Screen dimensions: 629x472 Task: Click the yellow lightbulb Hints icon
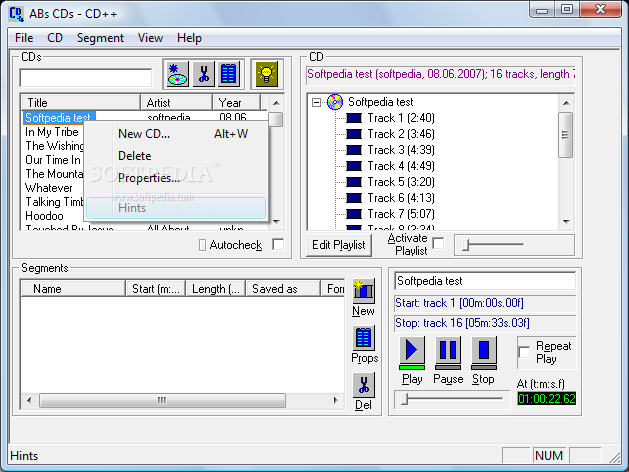[267, 74]
